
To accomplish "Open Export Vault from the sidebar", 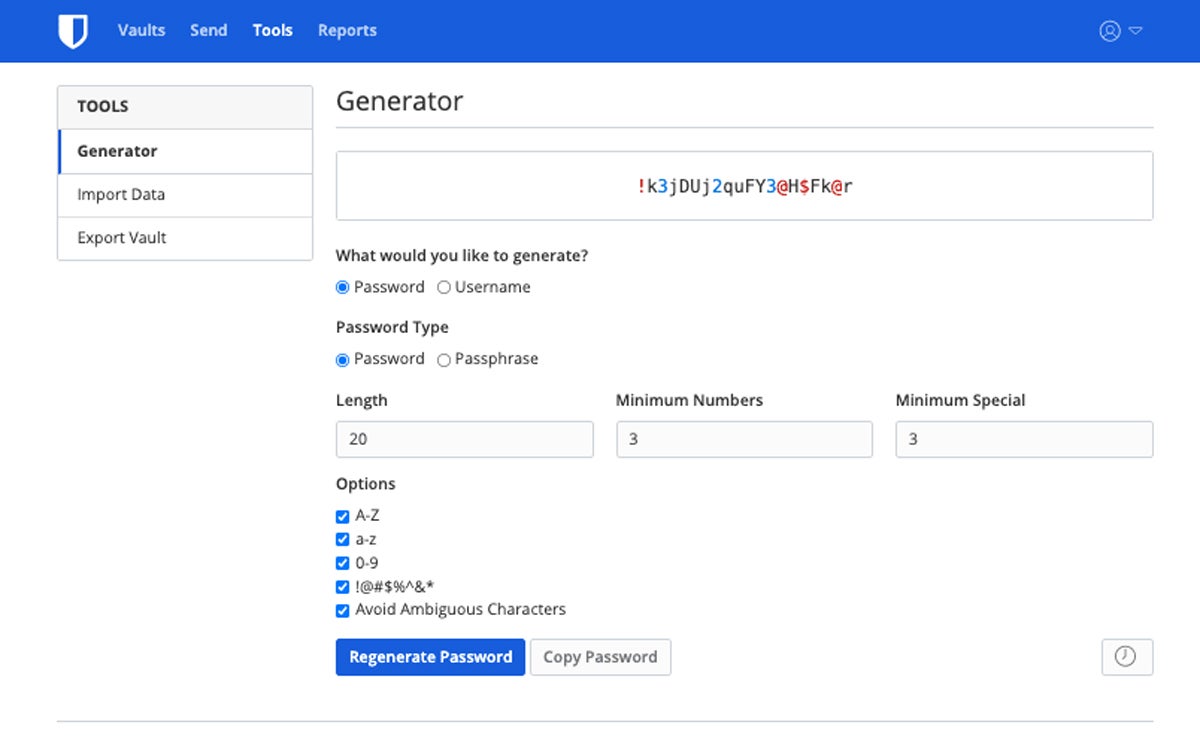I will coord(122,238).
